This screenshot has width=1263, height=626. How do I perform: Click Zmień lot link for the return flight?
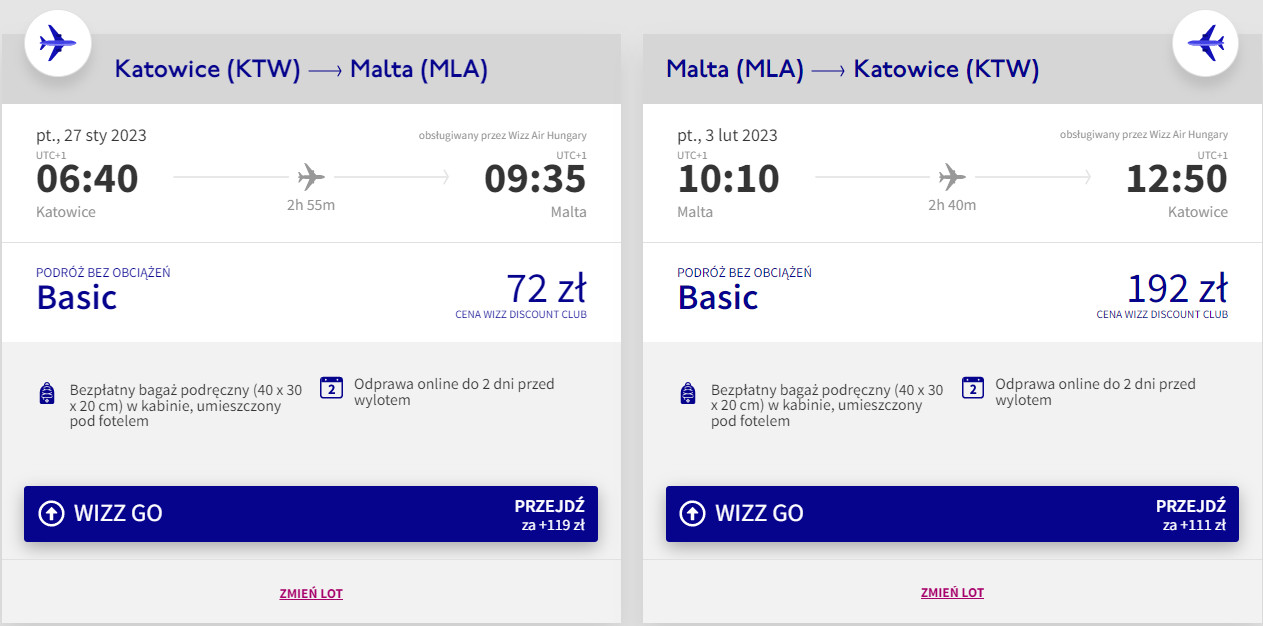click(x=952, y=593)
